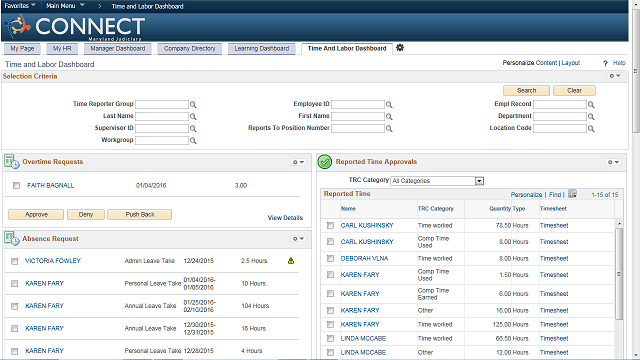The width and height of the screenshot is (640, 360).
Task: Expand the Overtime Requests pagelet options menu
Action: [298, 162]
